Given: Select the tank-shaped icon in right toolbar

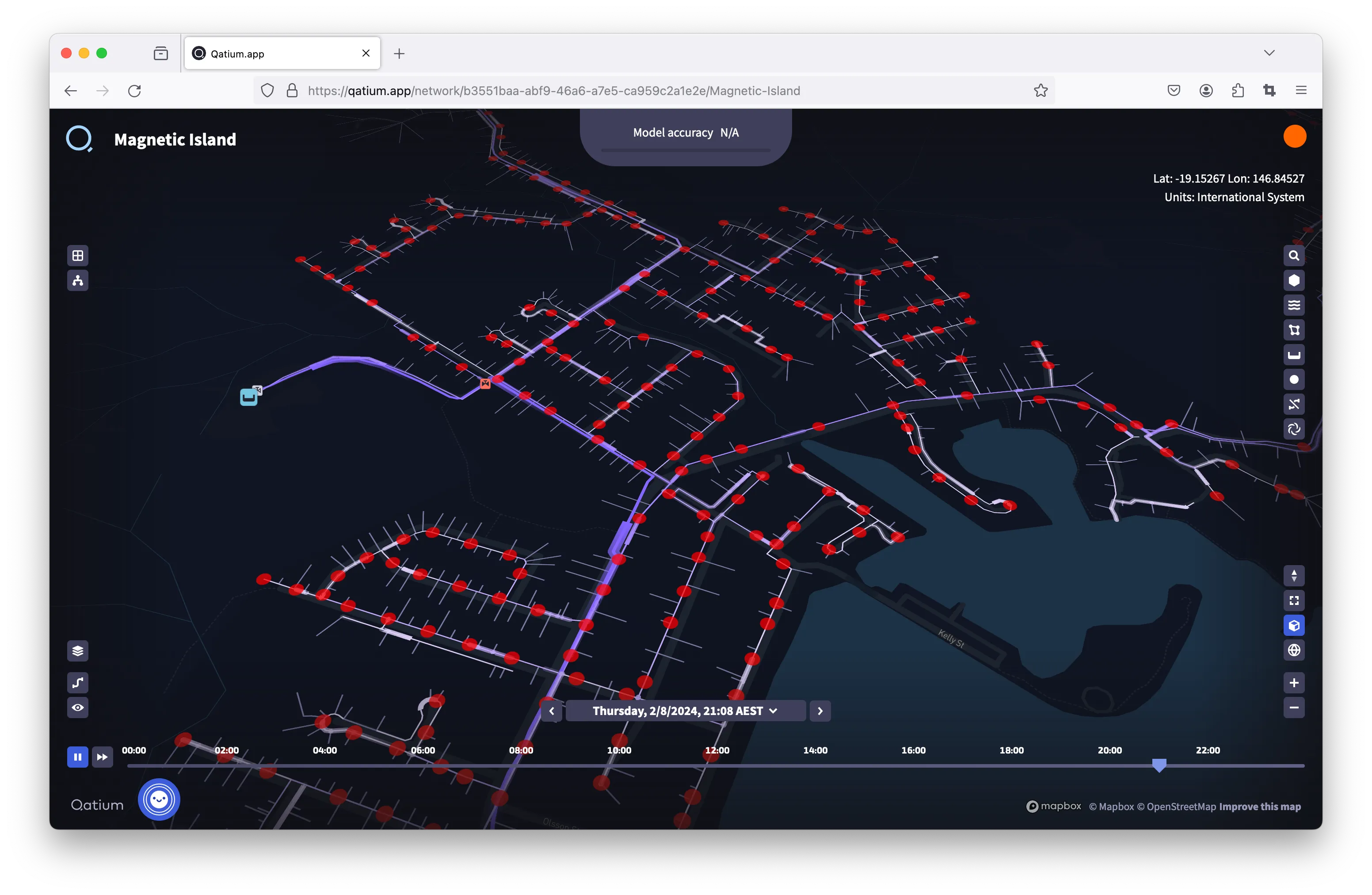Looking at the screenshot, I should coord(1294,355).
